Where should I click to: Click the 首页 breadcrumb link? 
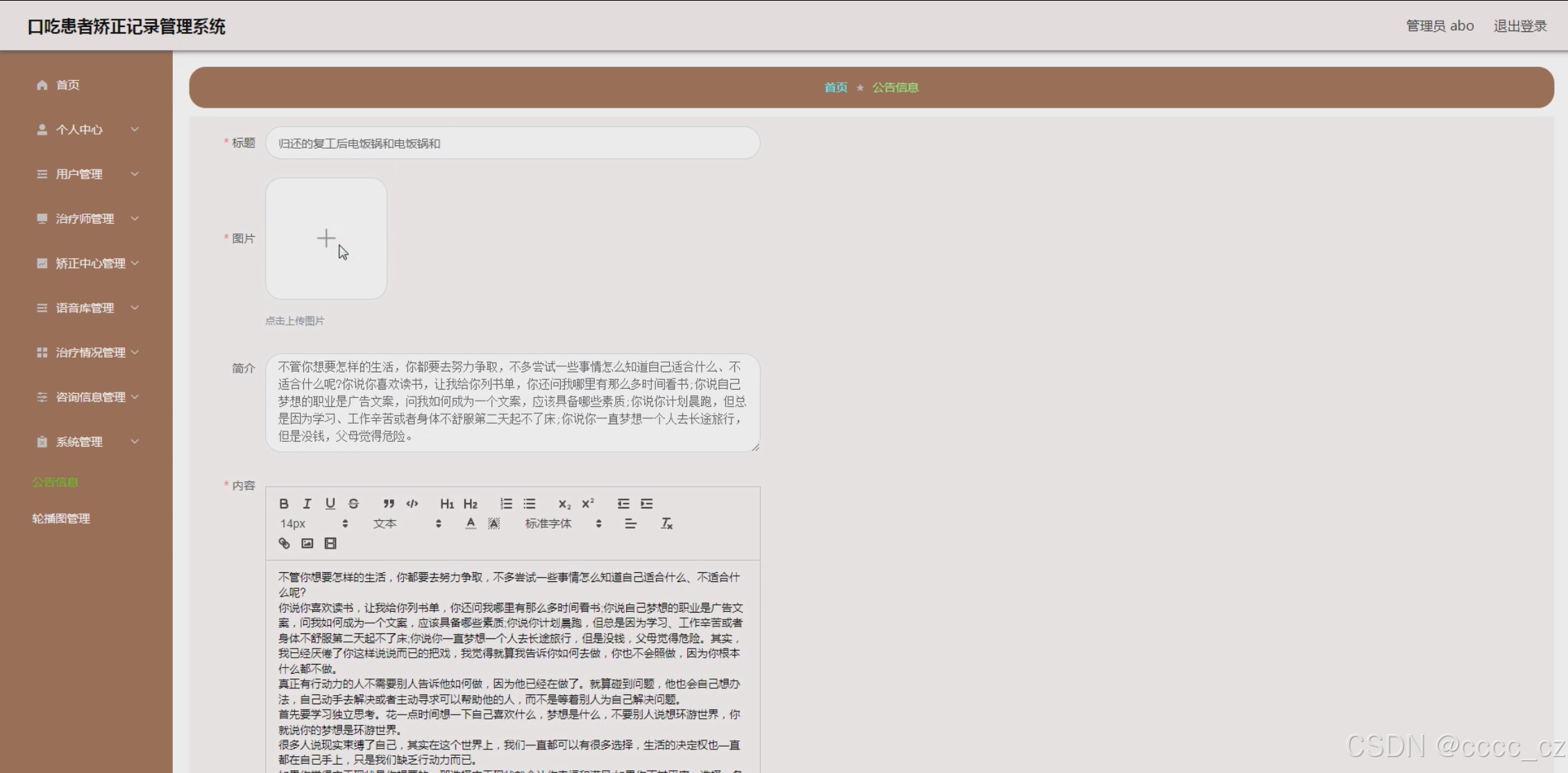835,88
